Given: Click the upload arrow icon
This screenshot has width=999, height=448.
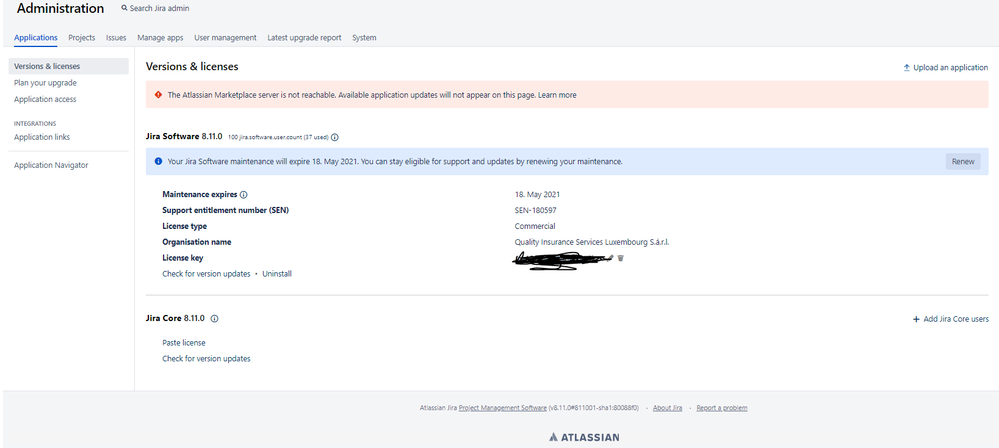Looking at the screenshot, I should point(907,68).
